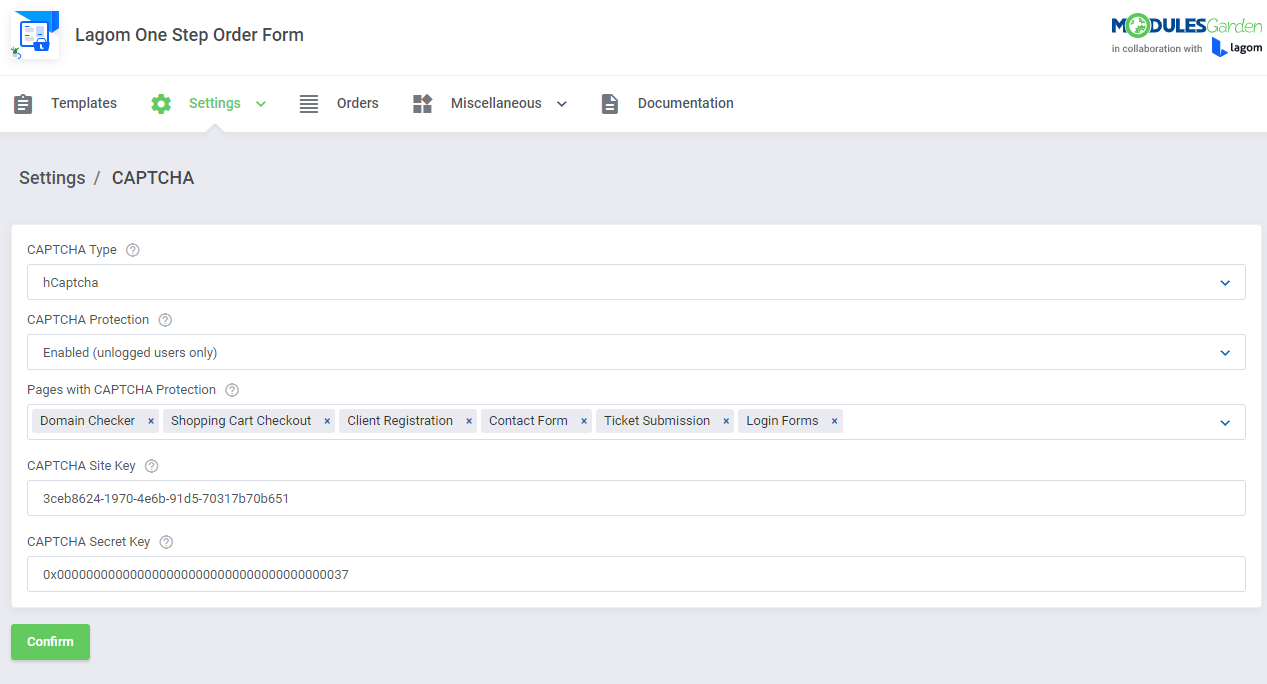This screenshot has height=684, width=1267.
Task: Click the CAPTCHA Protection label
Action: [88, 320]
